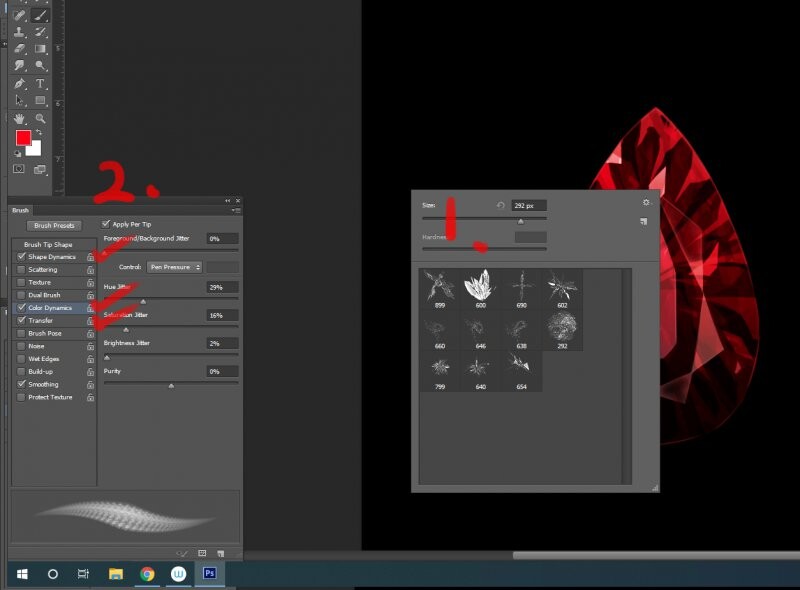Select the Pen tool
The width and height of the screenshot is (800, 590).
20,84
